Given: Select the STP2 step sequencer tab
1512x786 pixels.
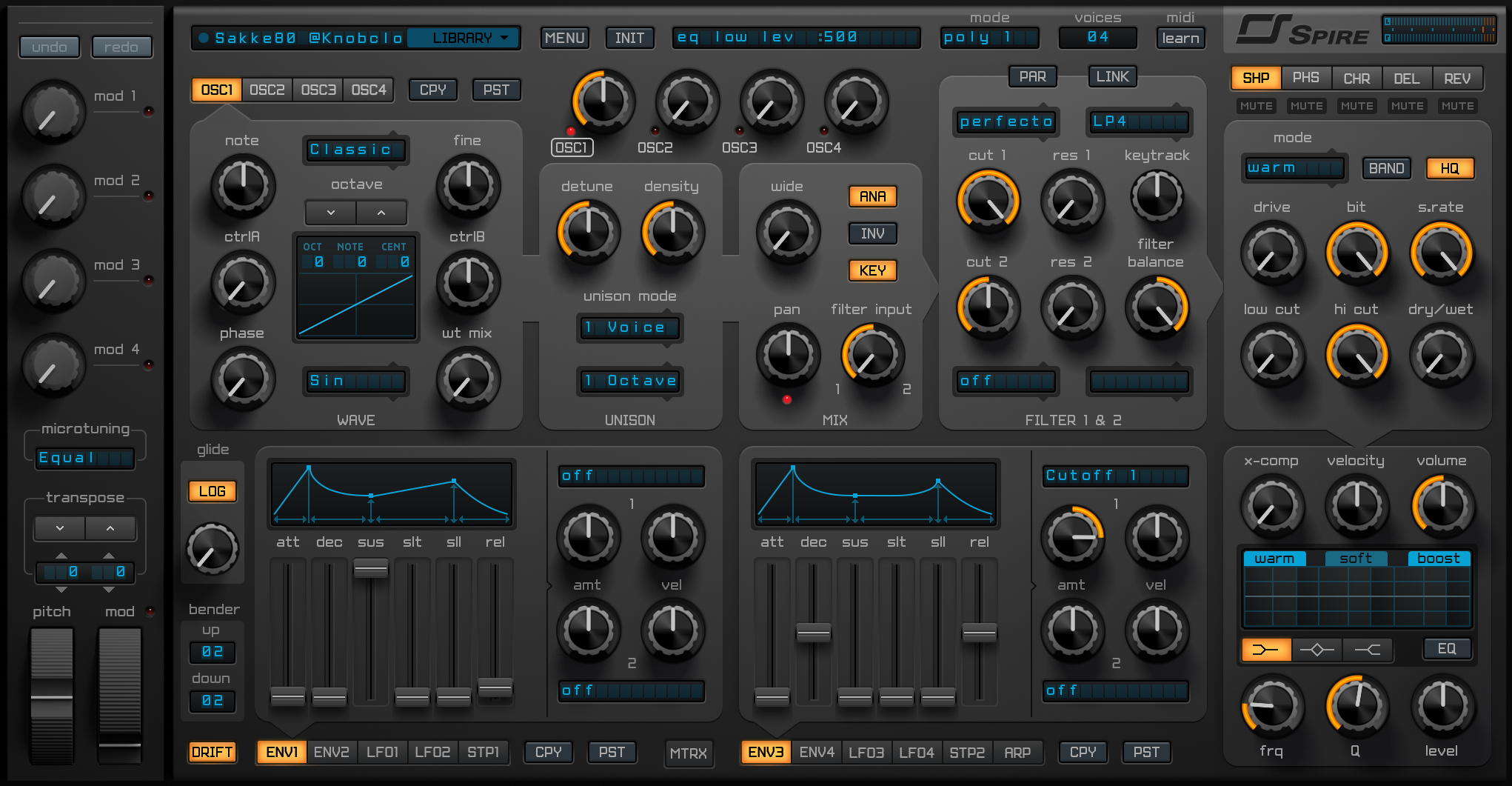Looking at the screenshot, I should point(967,751).
